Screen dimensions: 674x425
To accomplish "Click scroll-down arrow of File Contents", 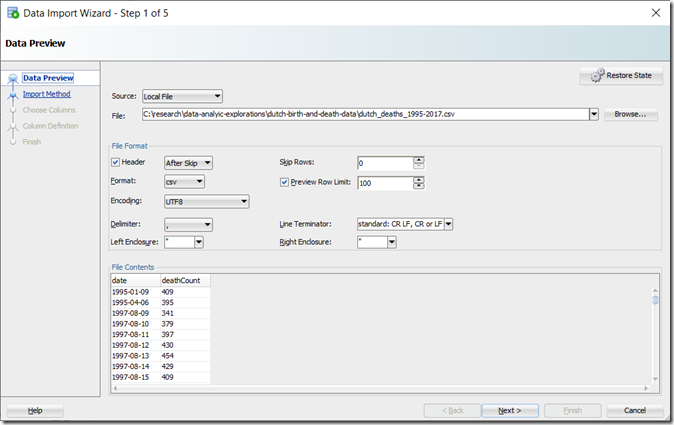I will tap(655, 379).
